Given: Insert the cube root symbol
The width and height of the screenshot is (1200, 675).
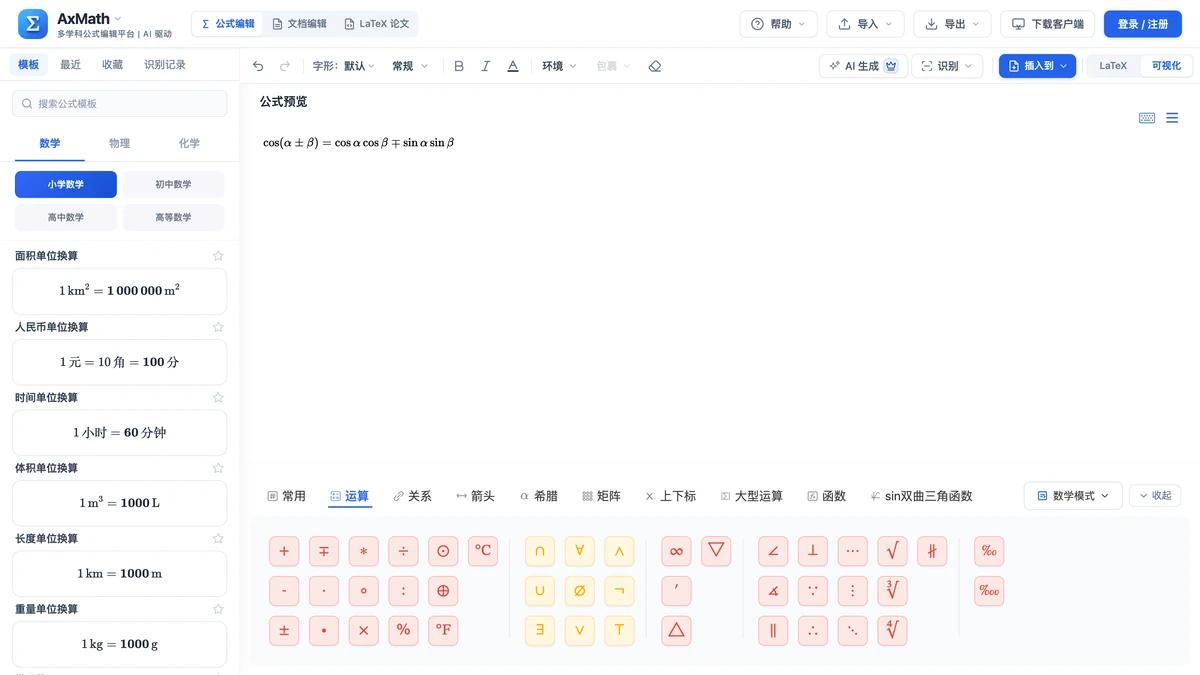Looking at the screenshot, I should click(x=892, y=591).
